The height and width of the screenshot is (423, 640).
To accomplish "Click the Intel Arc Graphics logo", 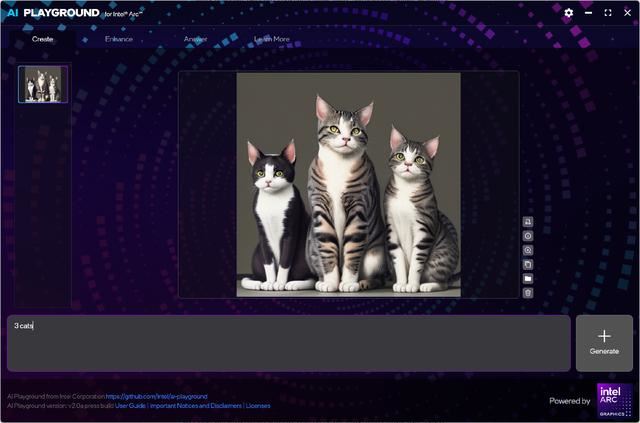I will [614, 401].
